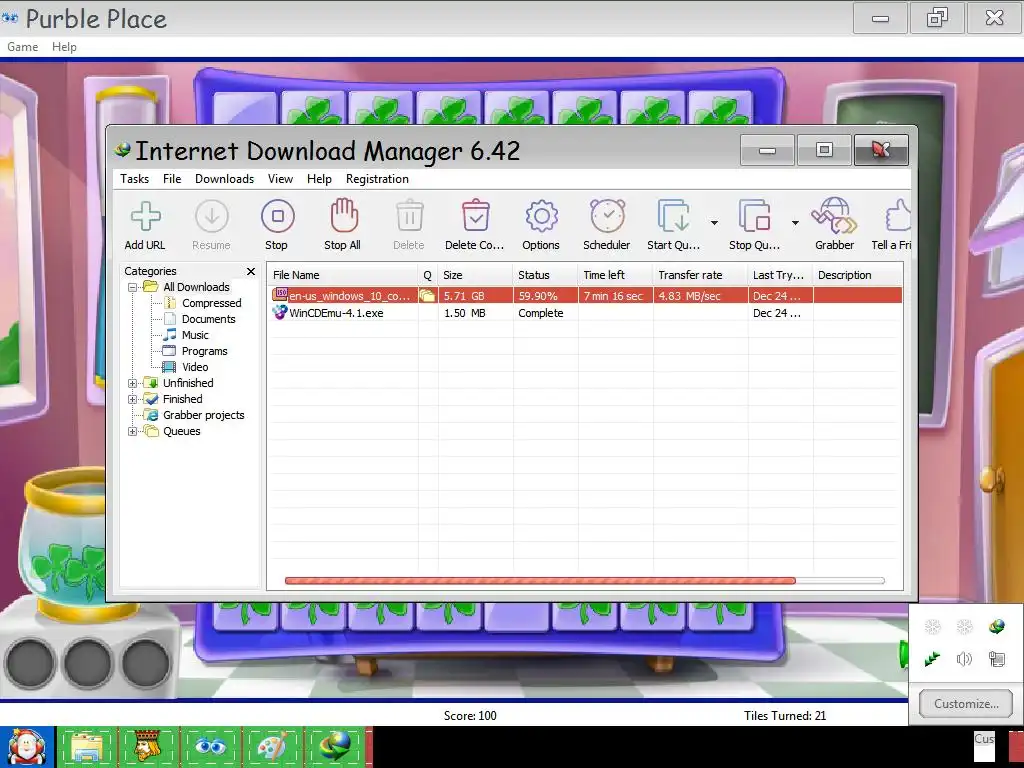This screenshot has width=1024, height=768.
Task: Open the Help menu in Purble Place
Action: 64,47
